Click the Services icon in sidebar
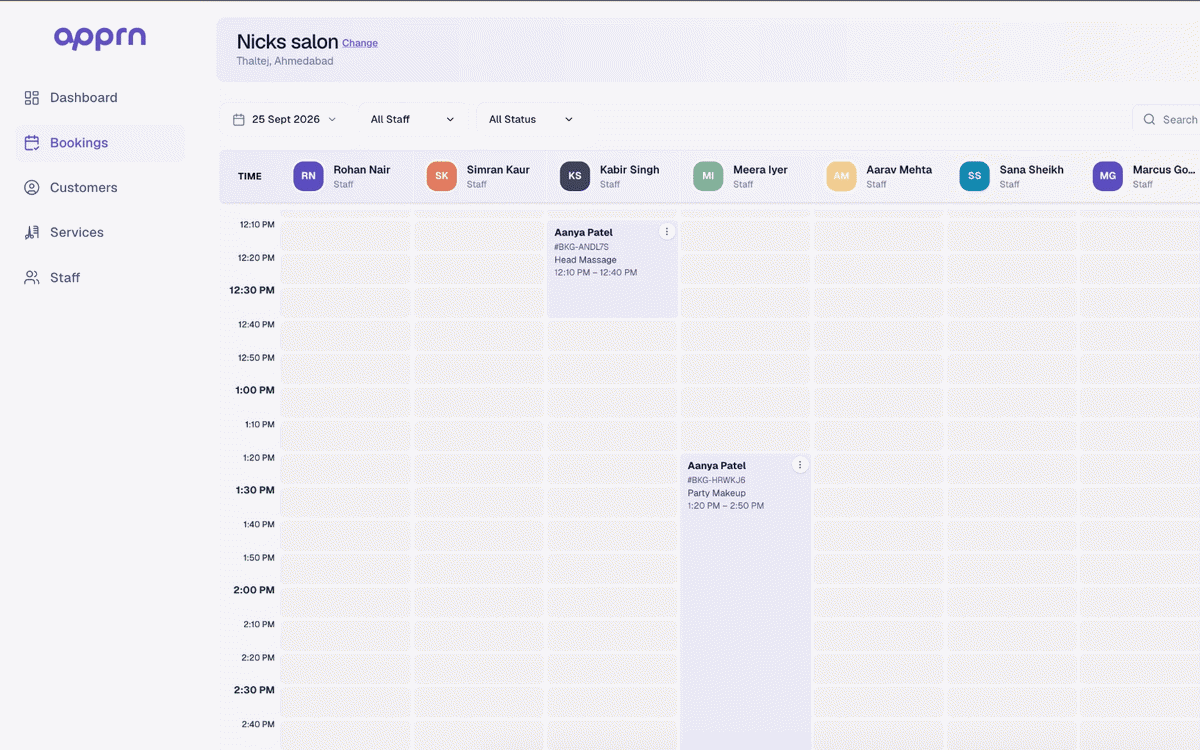 point(32,233)
